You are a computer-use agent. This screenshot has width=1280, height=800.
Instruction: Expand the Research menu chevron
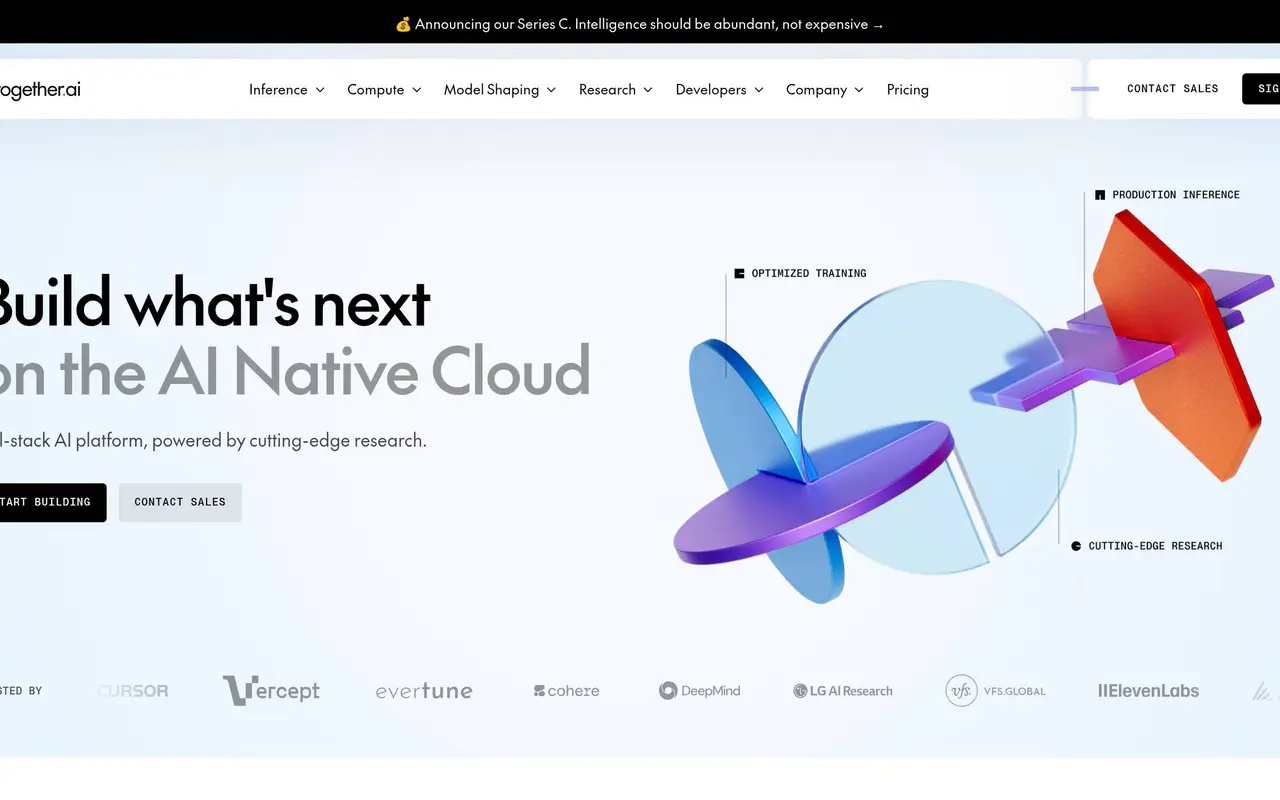coord(648,90)
